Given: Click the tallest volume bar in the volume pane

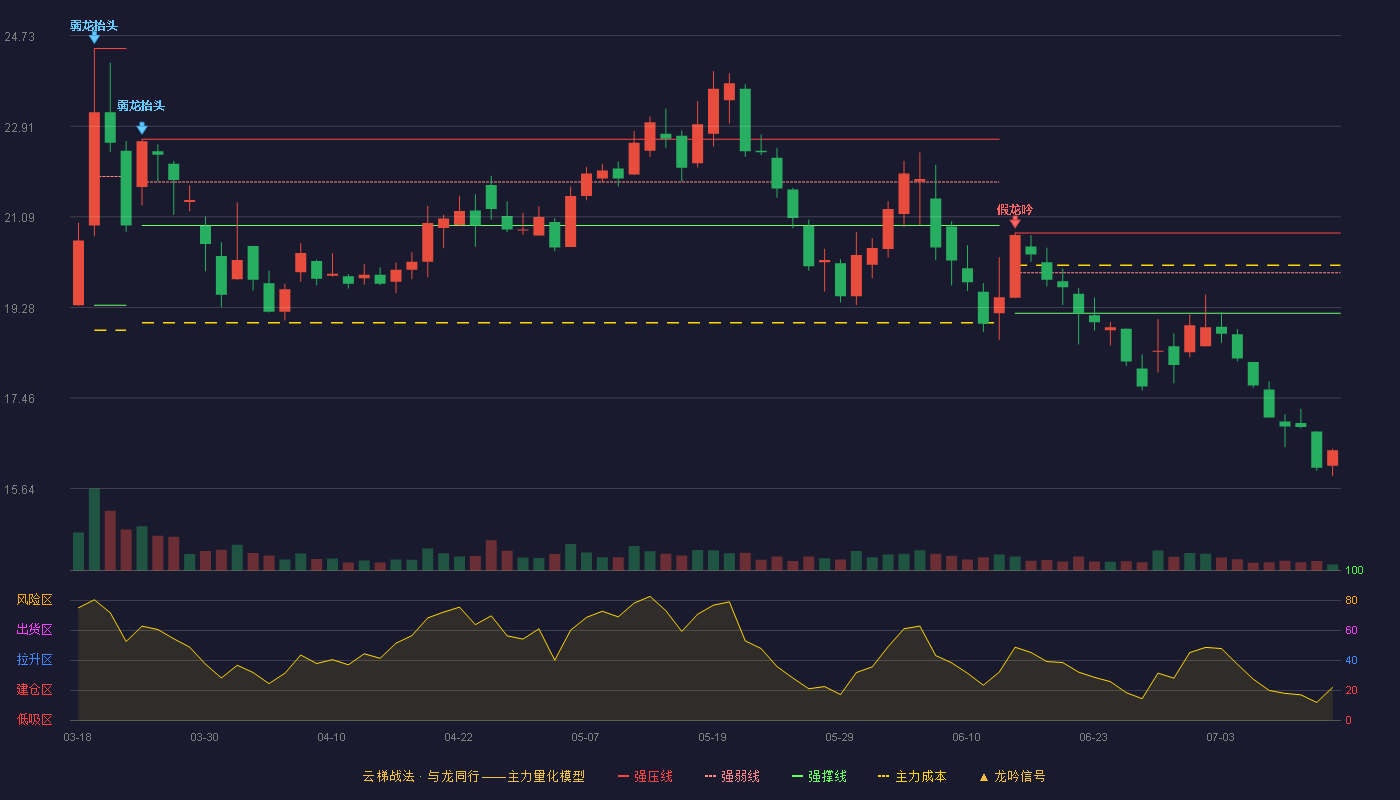Looking at the screenshot, I should coord(94,529).
